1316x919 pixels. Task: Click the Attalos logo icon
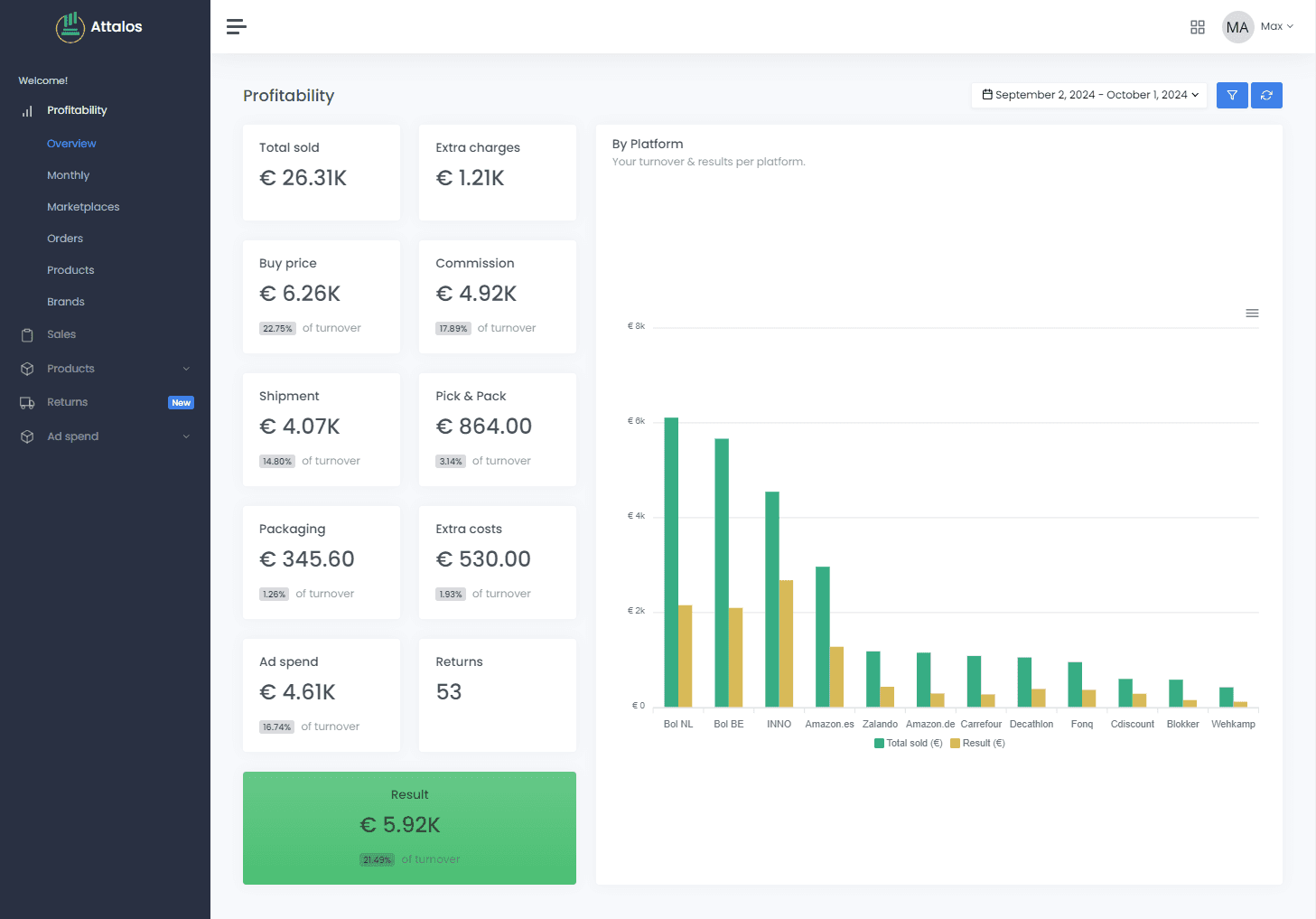point(70,27)
